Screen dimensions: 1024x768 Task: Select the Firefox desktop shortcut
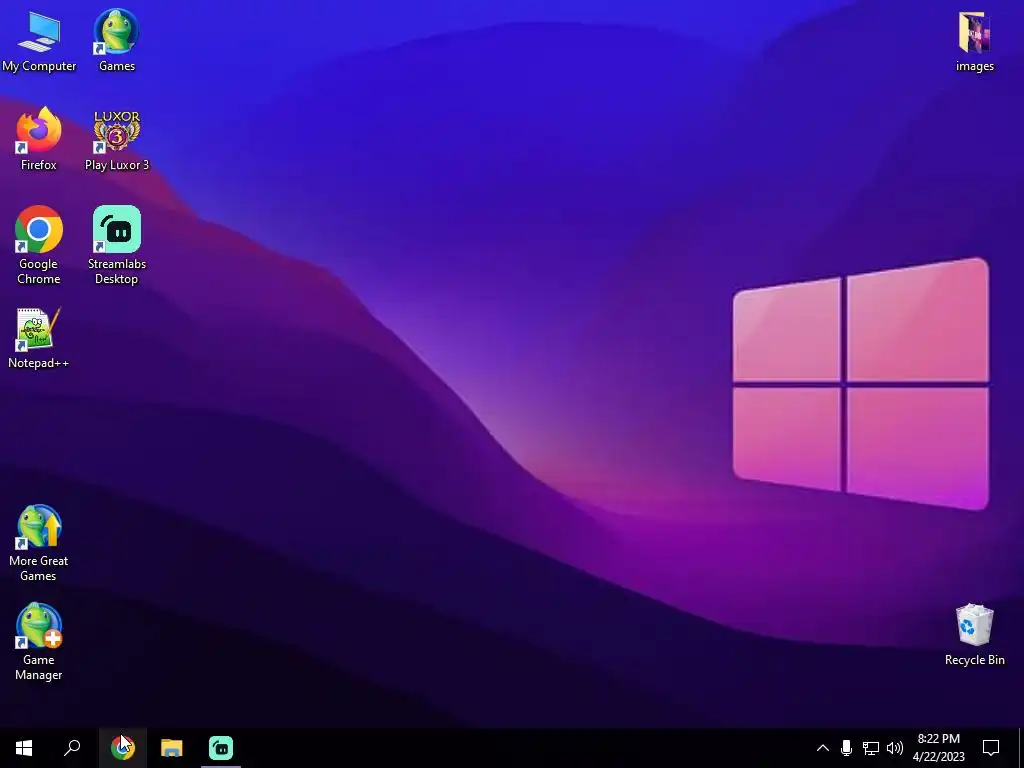coord(39,139)
